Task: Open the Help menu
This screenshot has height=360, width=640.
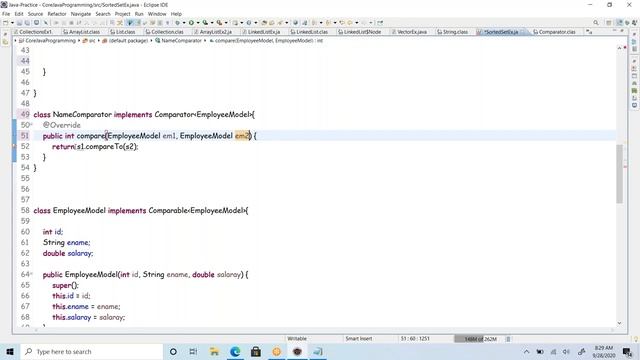Action: [x=176, y=14]
